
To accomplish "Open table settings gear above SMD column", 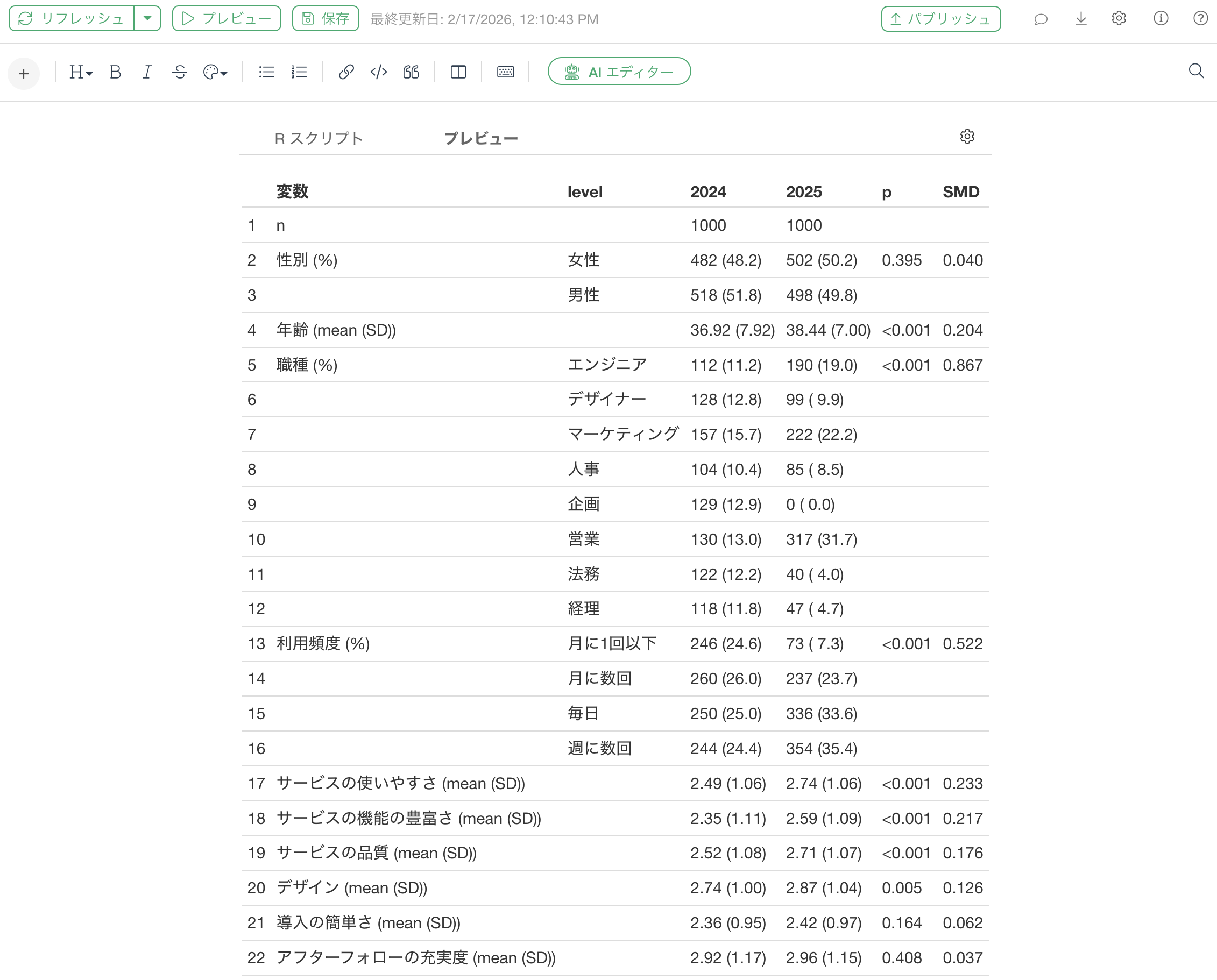I will click(967, 137).
